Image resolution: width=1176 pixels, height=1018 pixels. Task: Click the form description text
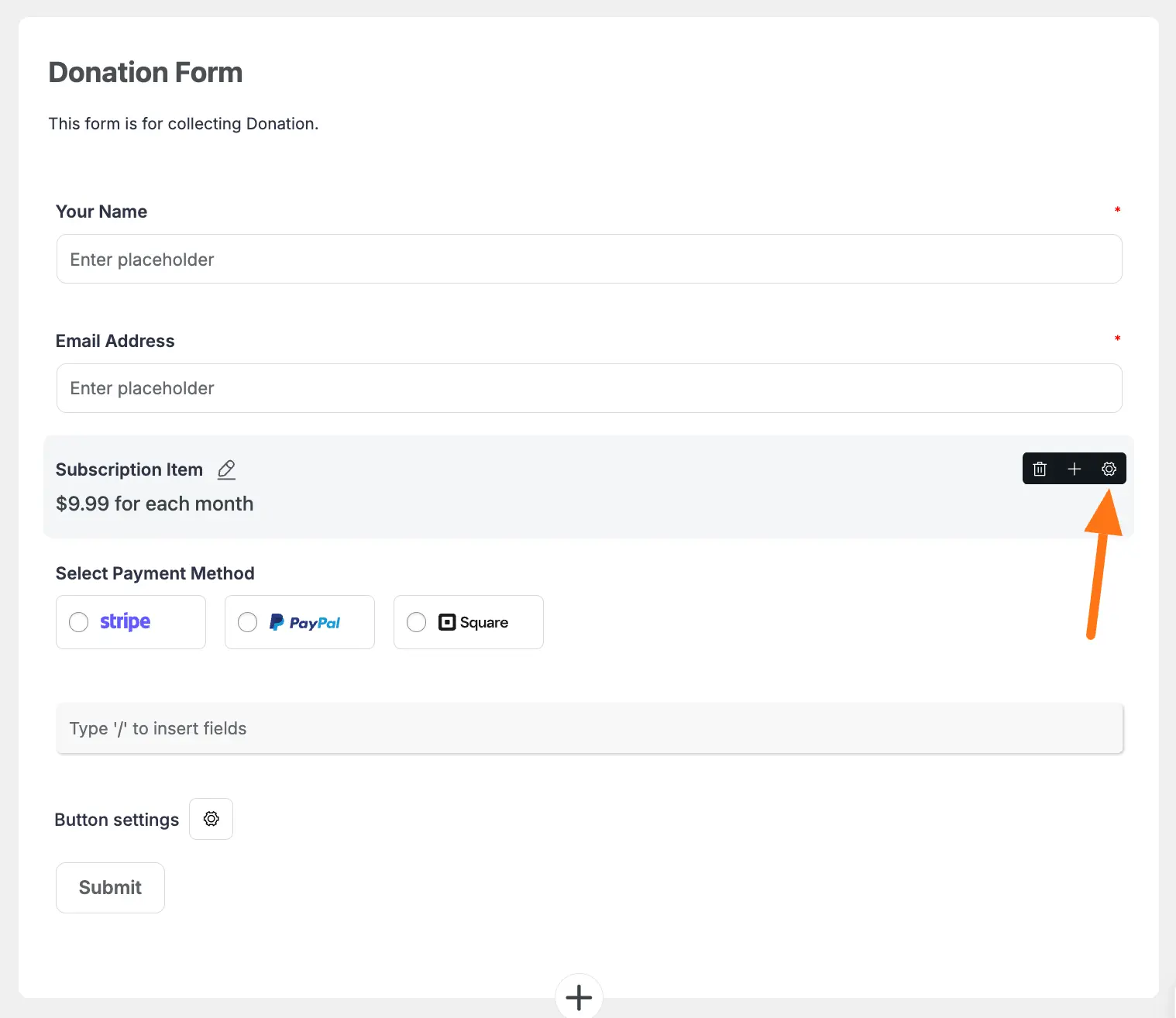184,124
